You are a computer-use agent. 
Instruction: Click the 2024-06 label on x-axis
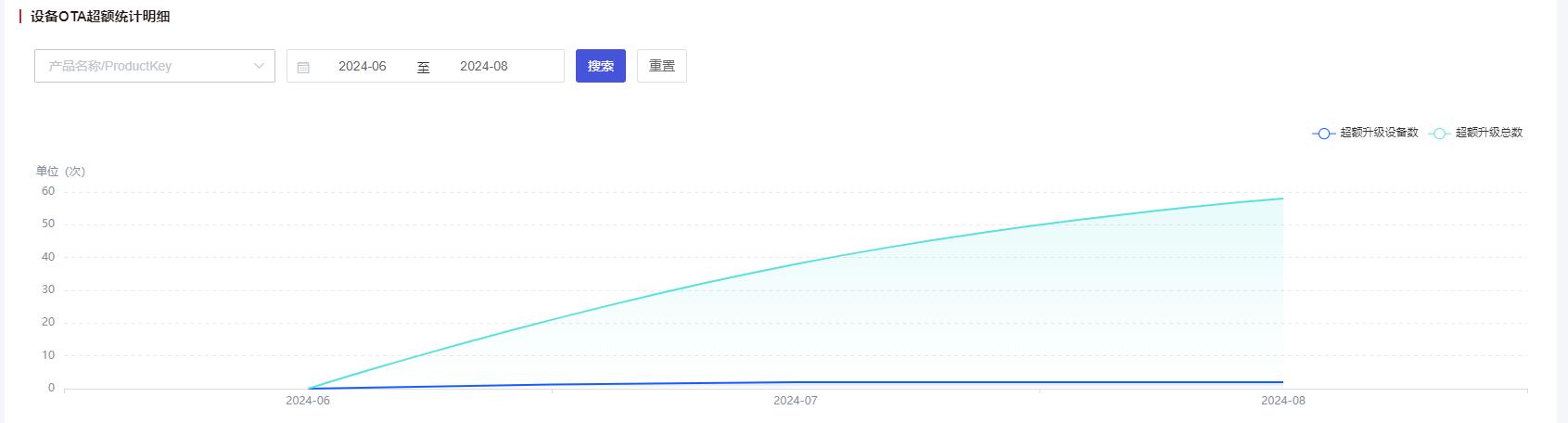(x=308, y=401)
